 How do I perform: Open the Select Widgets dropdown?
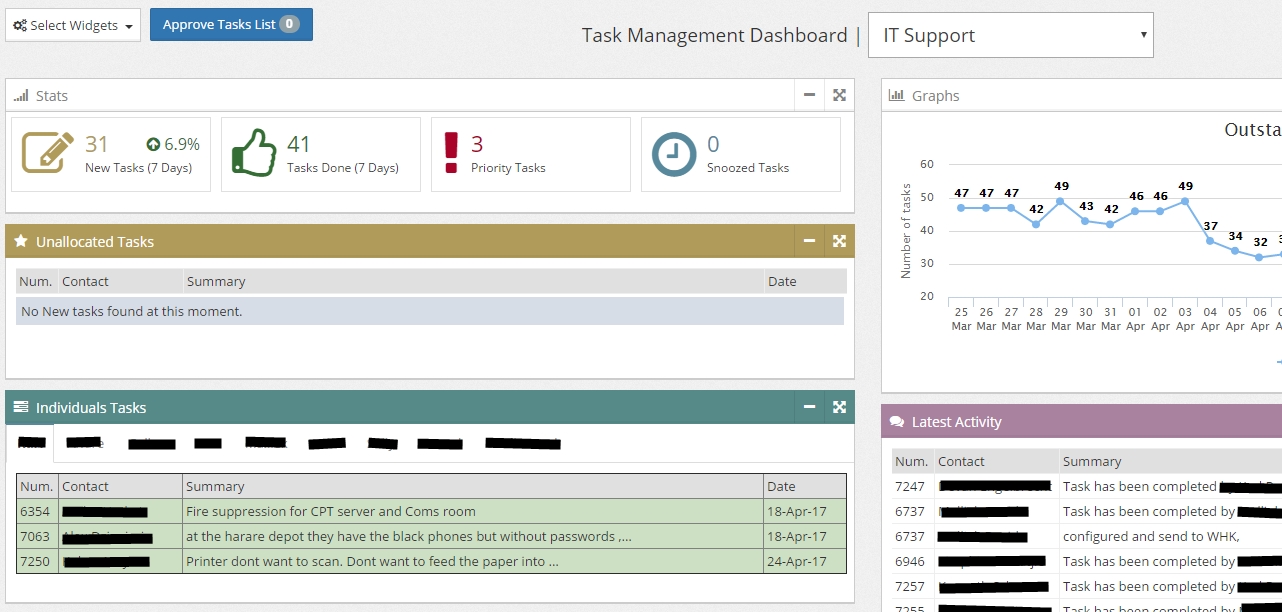coord(73,25)
